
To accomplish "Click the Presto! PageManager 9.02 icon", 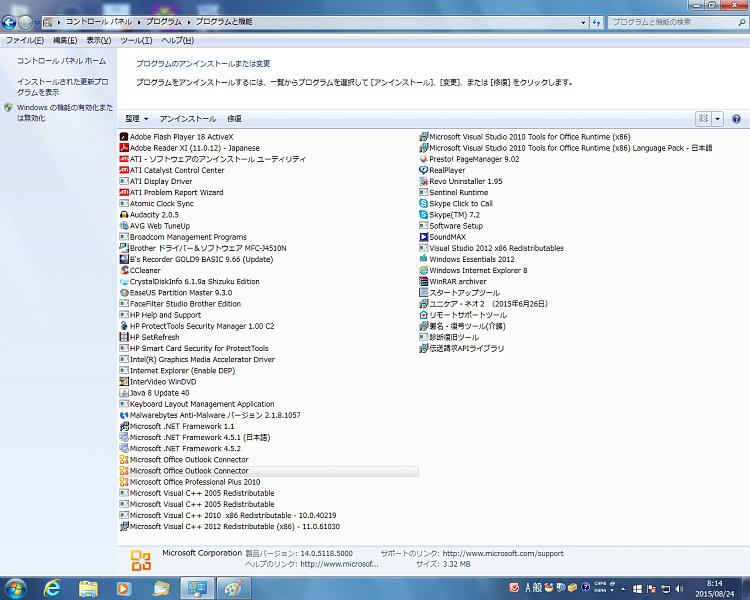I will (x=423, y=159).
